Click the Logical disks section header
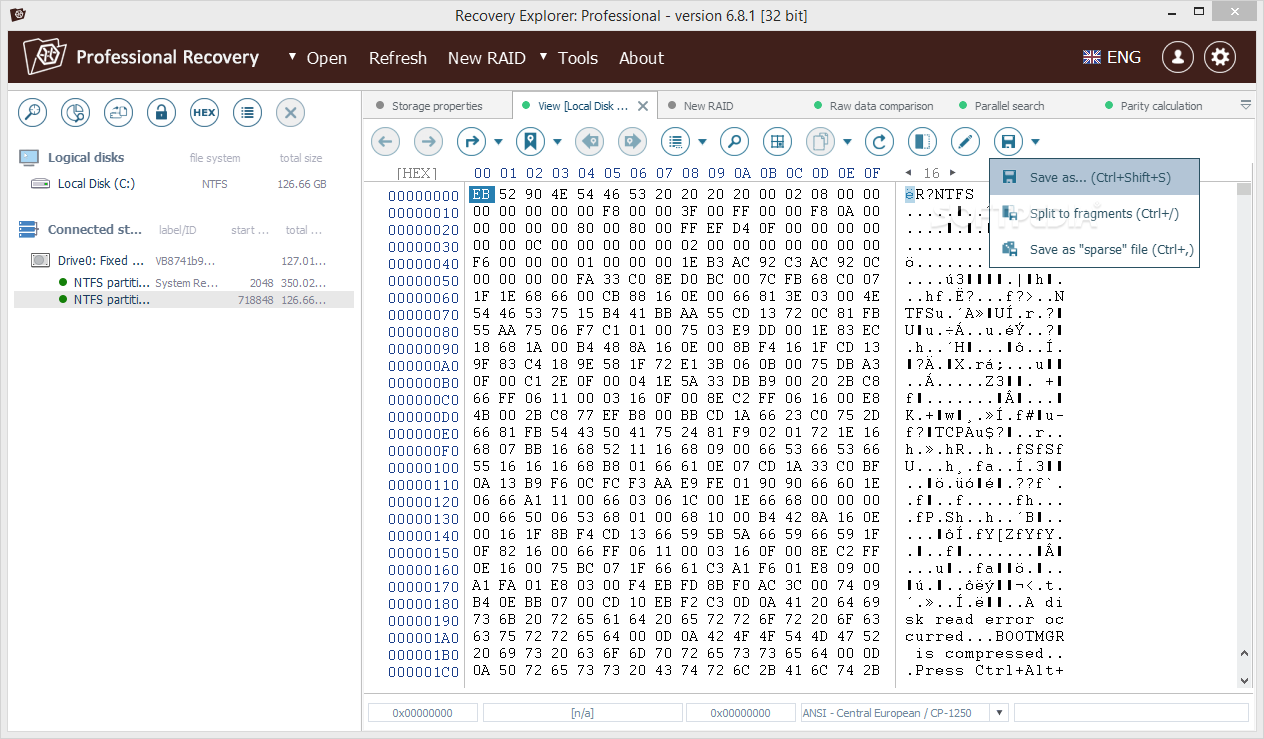1264x739 pixels. 86,158
